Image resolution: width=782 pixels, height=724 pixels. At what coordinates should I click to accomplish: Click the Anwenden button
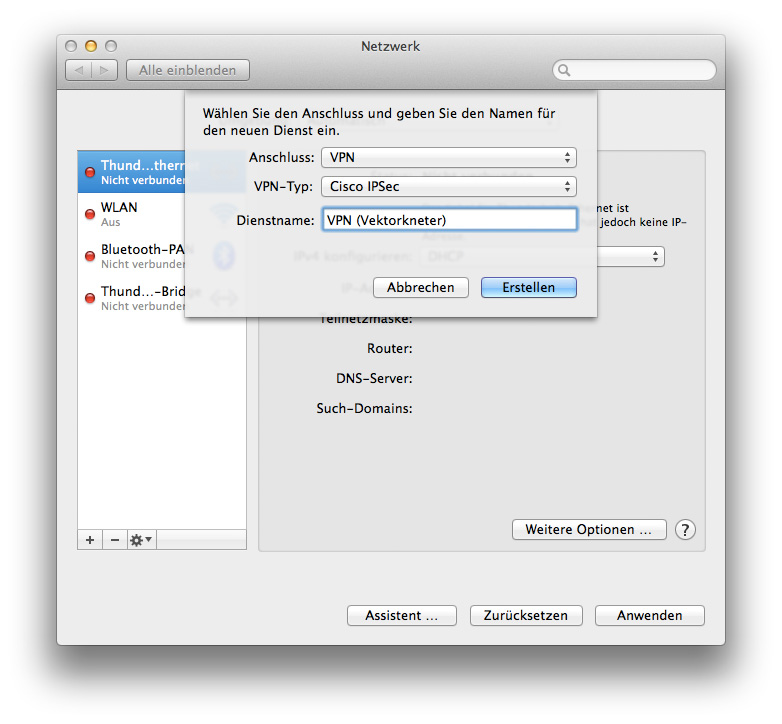[649, 616]
